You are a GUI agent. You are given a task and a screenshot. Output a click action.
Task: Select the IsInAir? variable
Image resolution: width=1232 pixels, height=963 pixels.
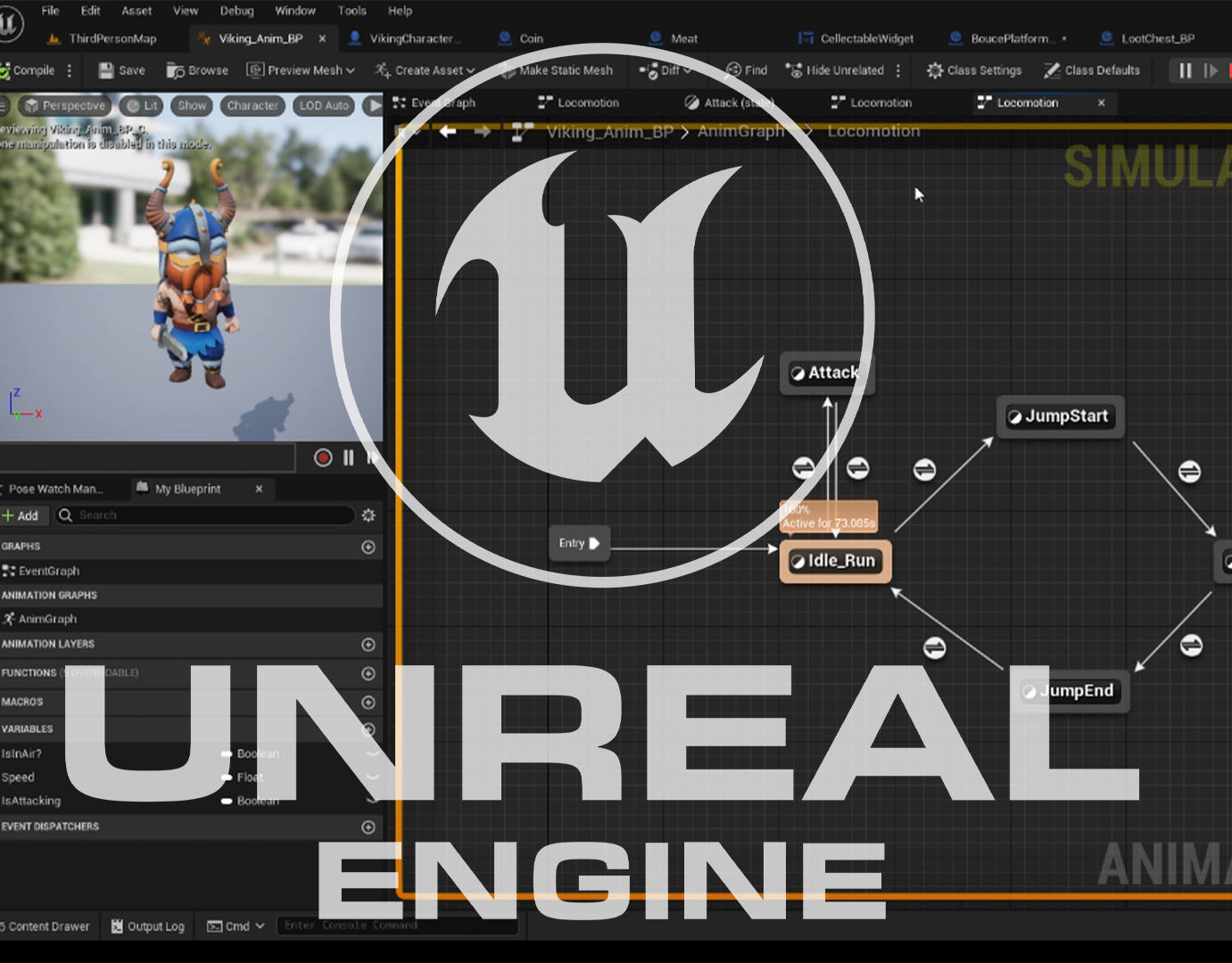pos(21,753)
